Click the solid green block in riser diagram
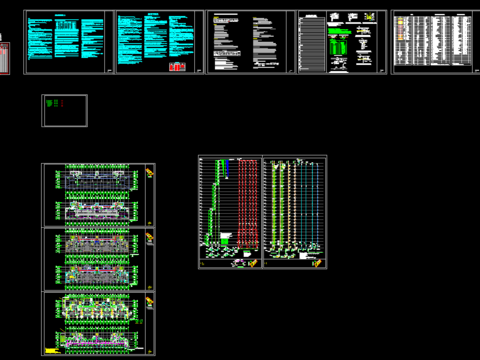 (225, 241)
